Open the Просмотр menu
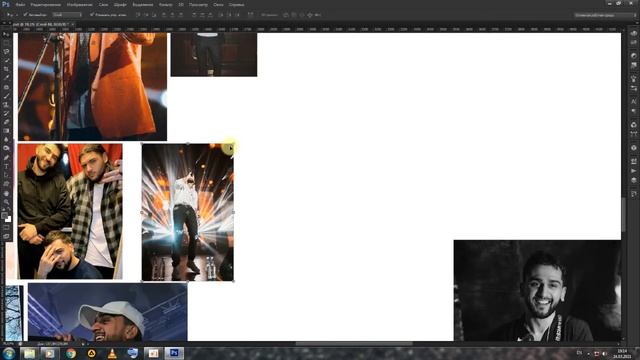The width and height of the screenshot is (640, 360). tap(198, 4)
